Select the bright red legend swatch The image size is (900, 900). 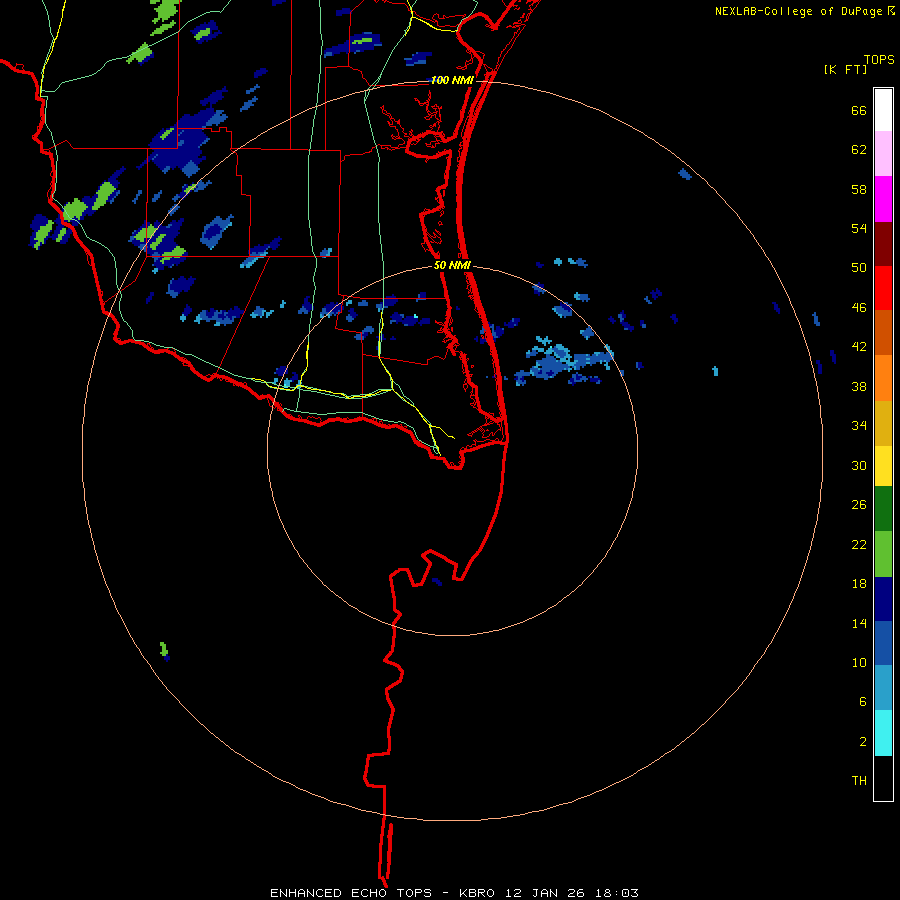point(883,288)
